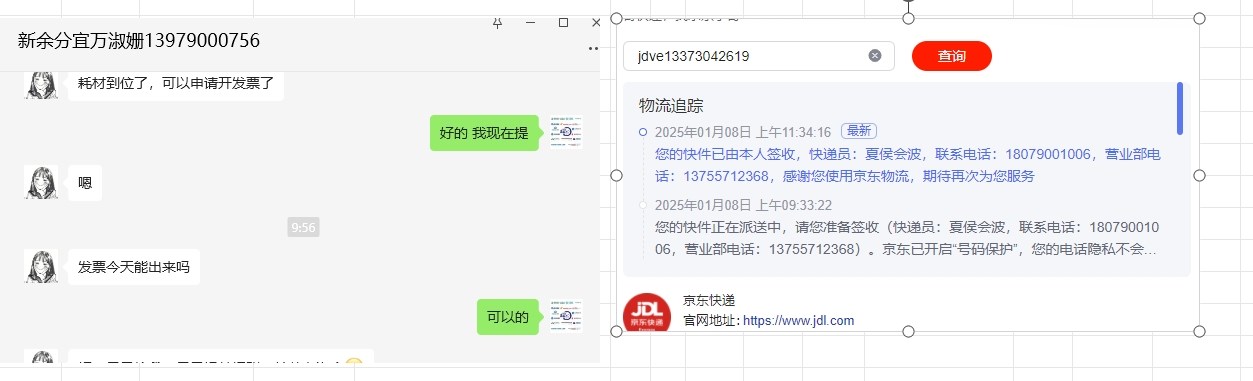Click the red 查询 button
The image size is (1253, 381).
tap(952, 56)
